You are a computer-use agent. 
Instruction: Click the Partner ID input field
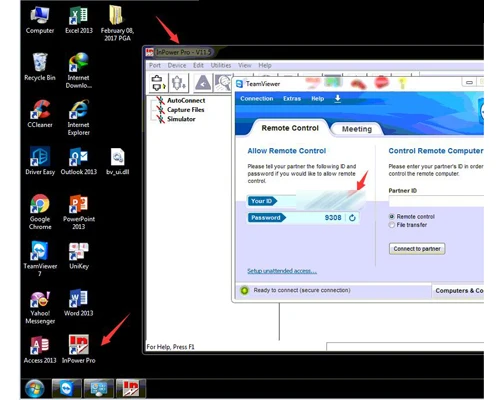tap(436, 201)
